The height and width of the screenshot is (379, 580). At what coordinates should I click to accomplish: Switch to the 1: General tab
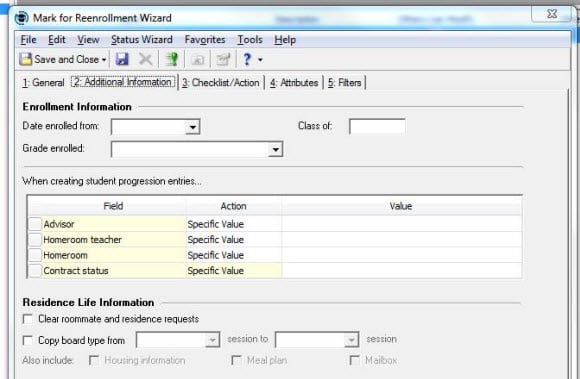(43, 82)
